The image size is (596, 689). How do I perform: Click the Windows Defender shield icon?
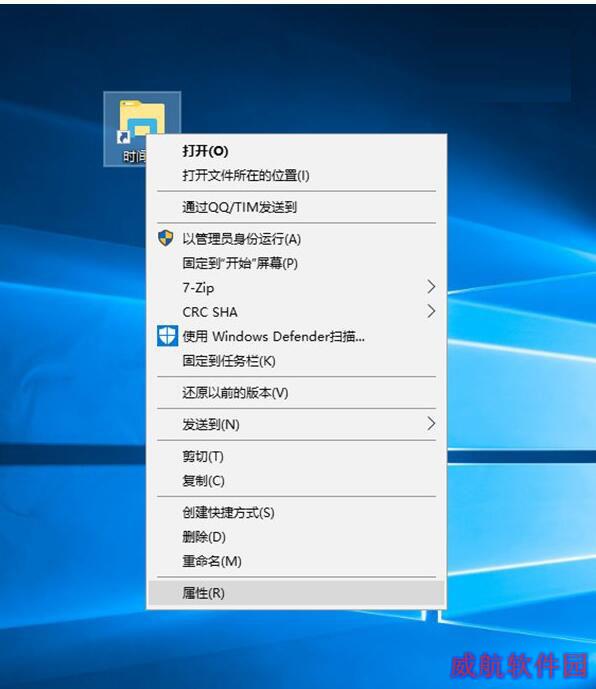click(x=167, y=336)
